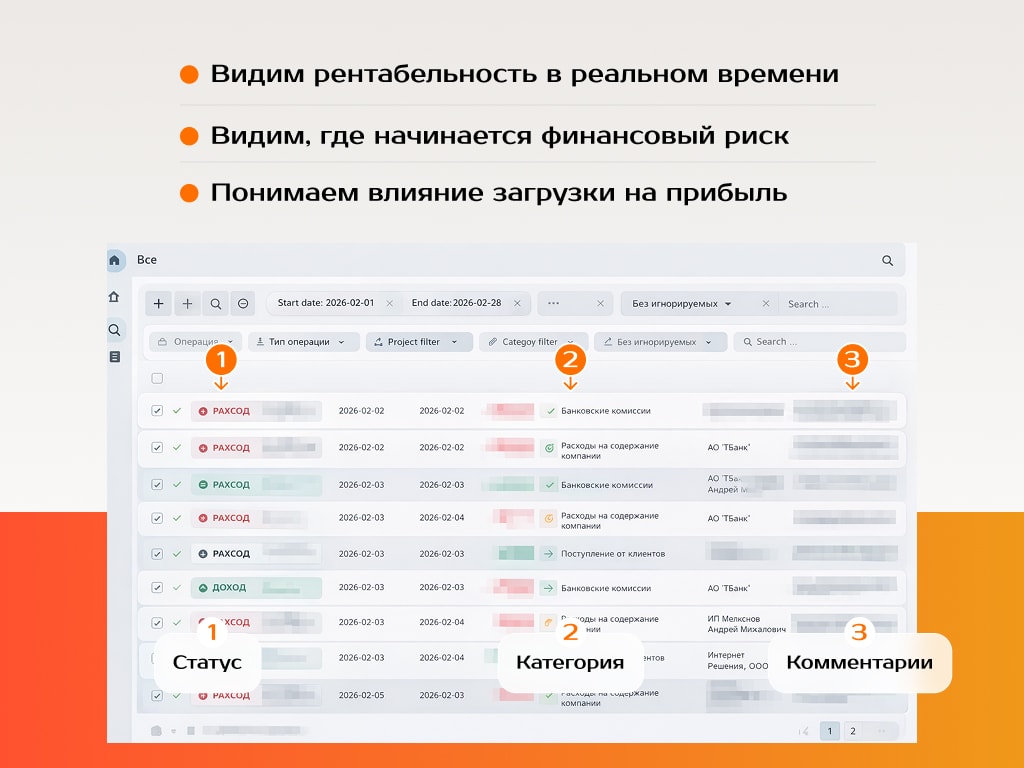Click the green confirm tick in the 2026-02-05 row
This screenshot has width=1024, height=768.
177,696
